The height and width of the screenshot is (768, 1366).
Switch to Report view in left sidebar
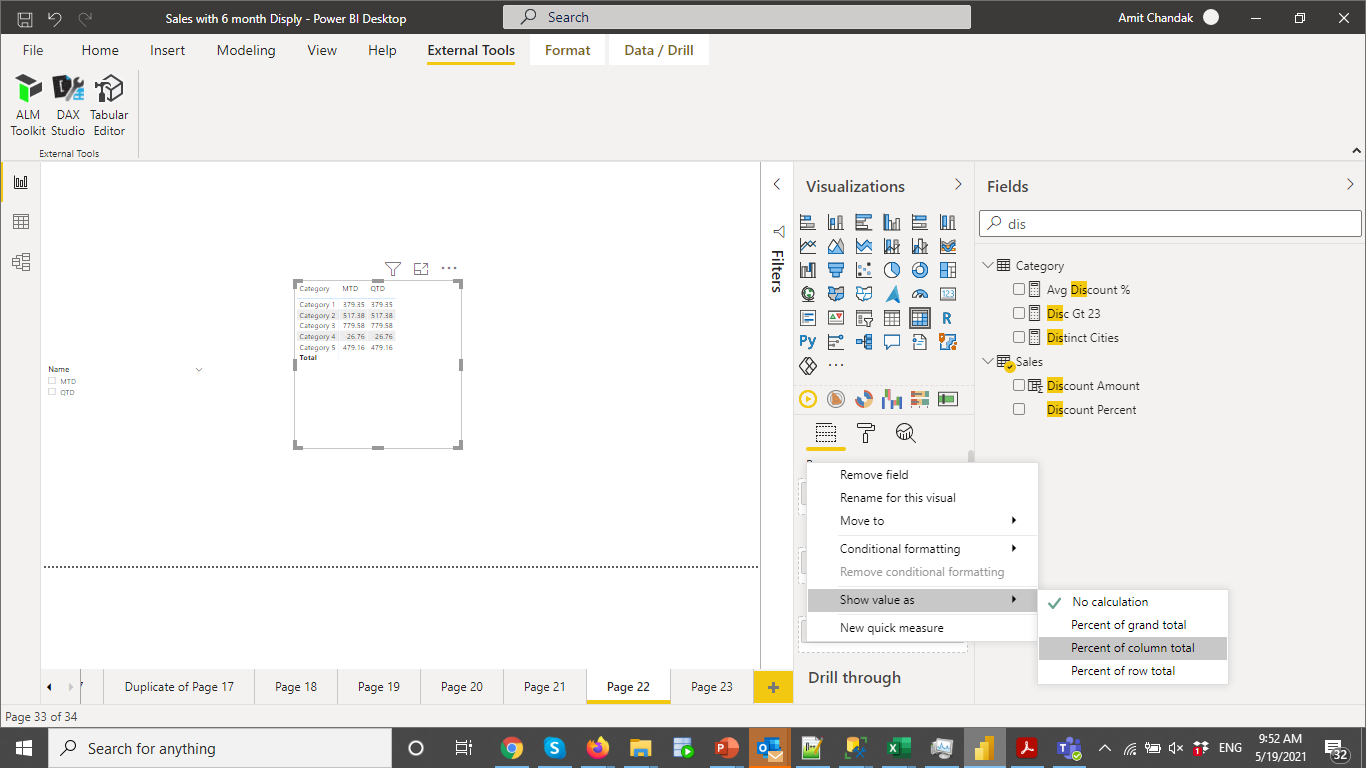(x=20, y=182)
